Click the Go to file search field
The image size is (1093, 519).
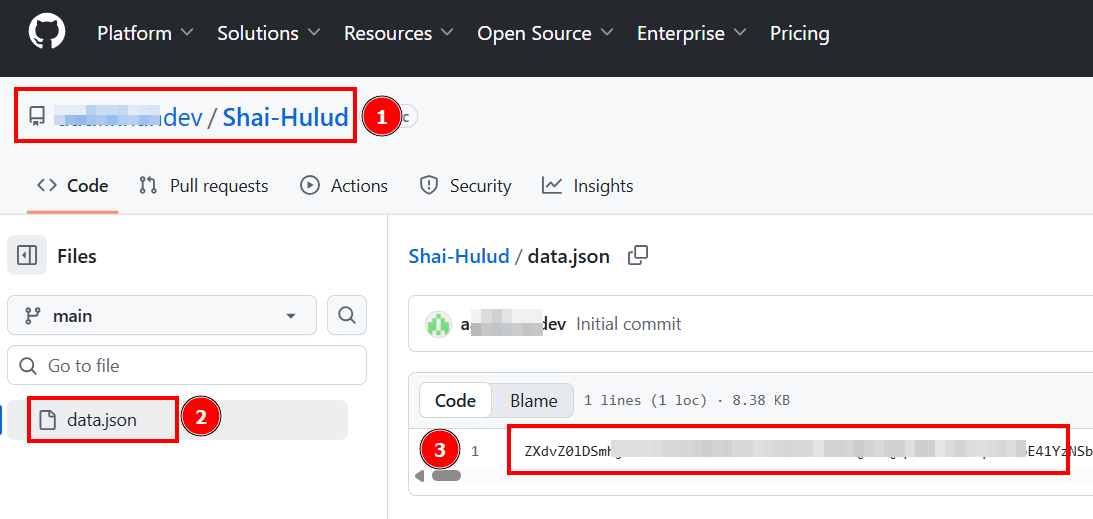tap(187, 366)
